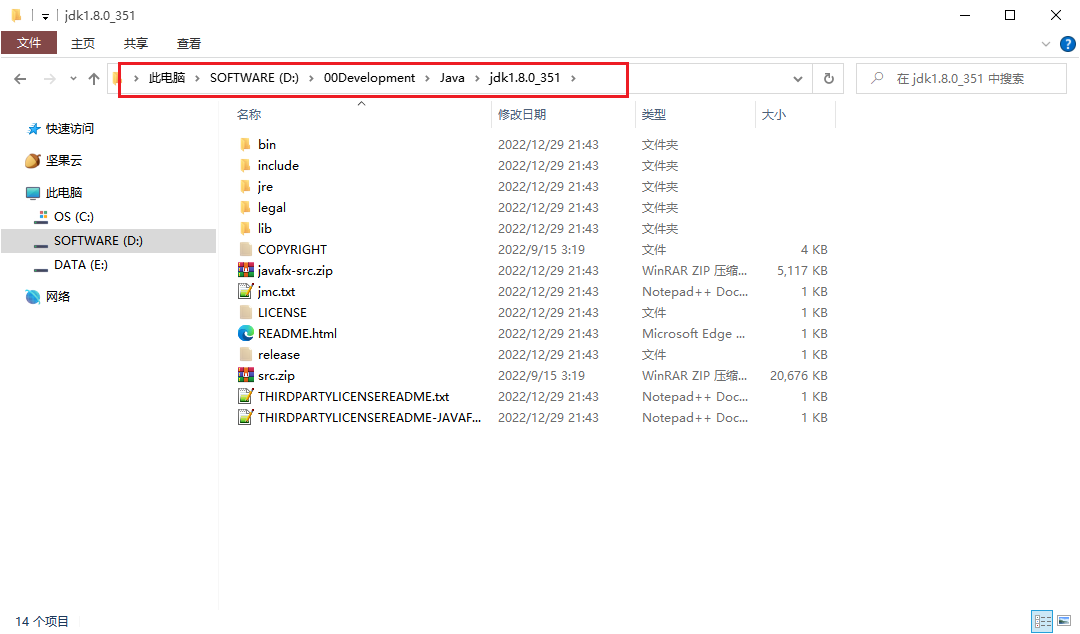Image resolution: width=1080 pixels, height=634 pixels.
Task: Click the 20,676 KB size value
Action: tap(798, 376)
